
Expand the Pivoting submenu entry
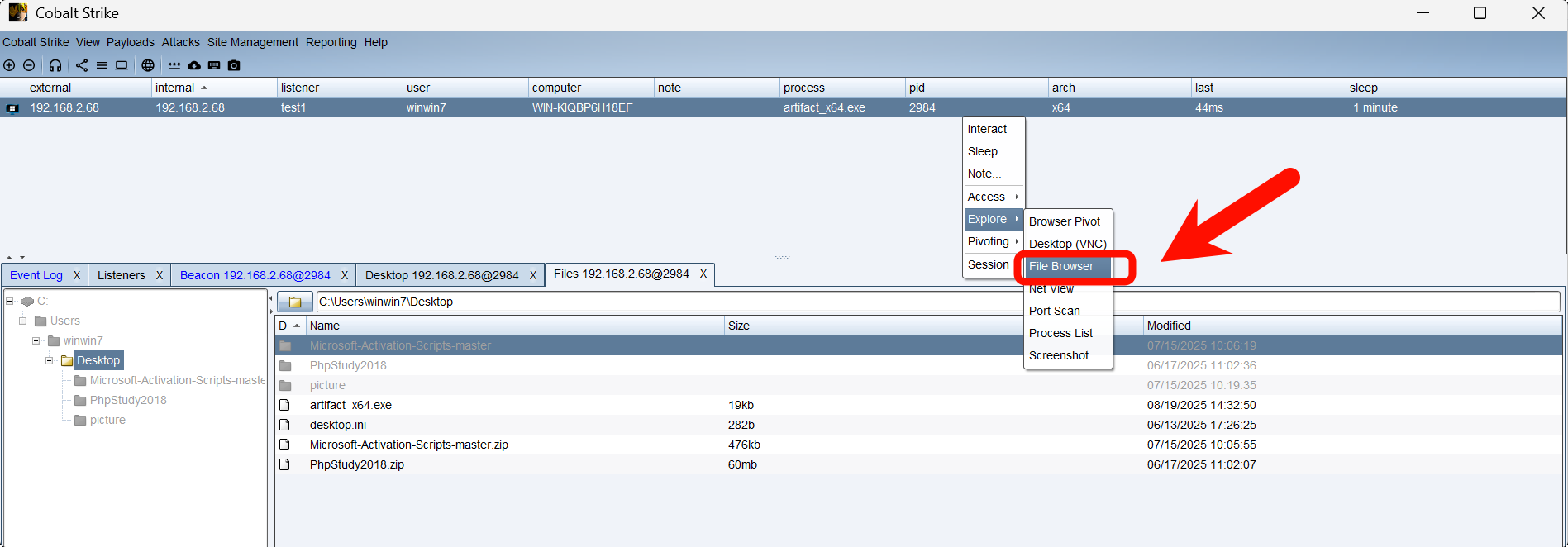click(993, 241)
